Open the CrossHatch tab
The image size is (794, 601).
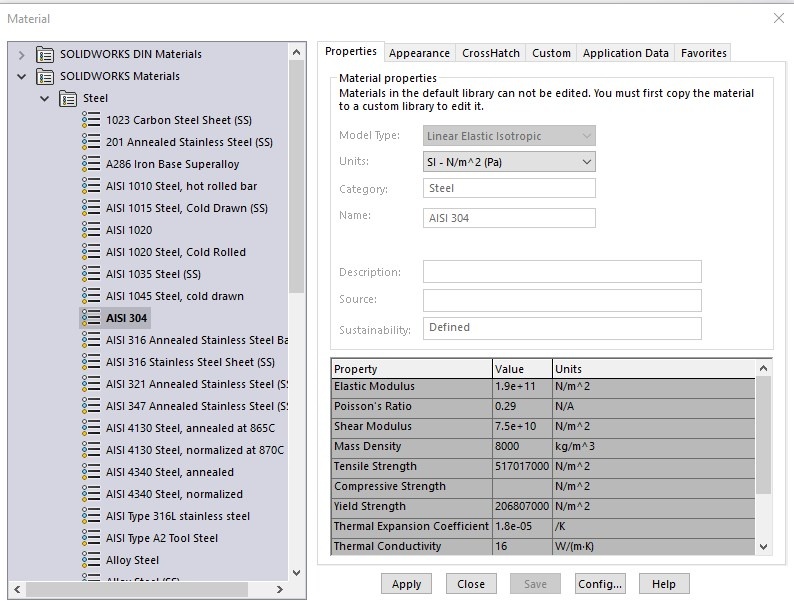(x=491, y=53)
